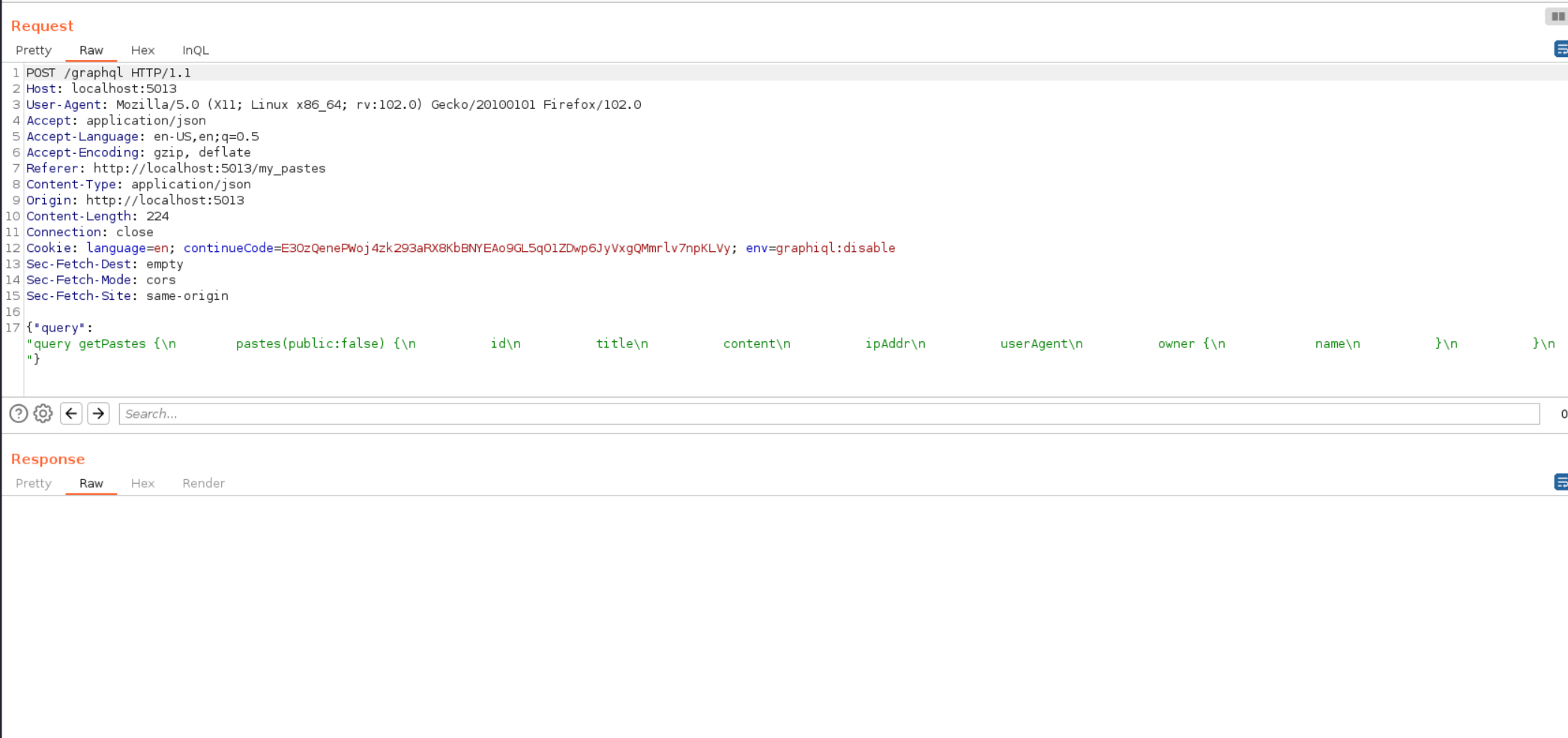Go to previous search match arrow
The height and width of the screenshot is (738, 1568).
pos(71,414)
